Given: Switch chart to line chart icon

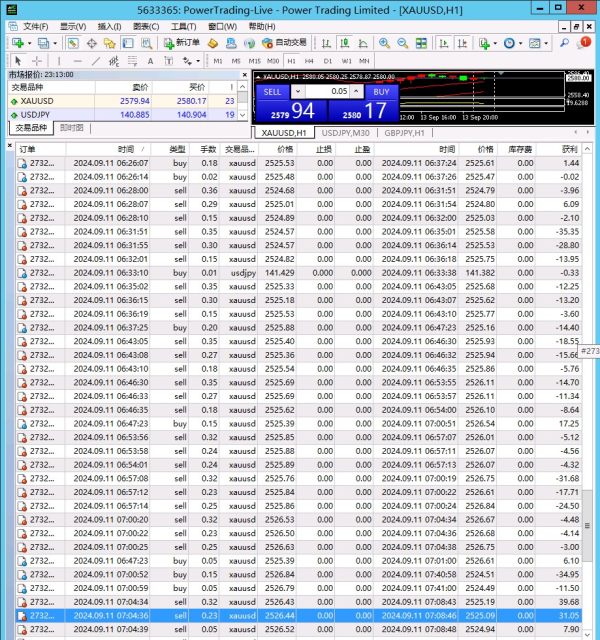Looking at the screenshot, I should point(363,43).
